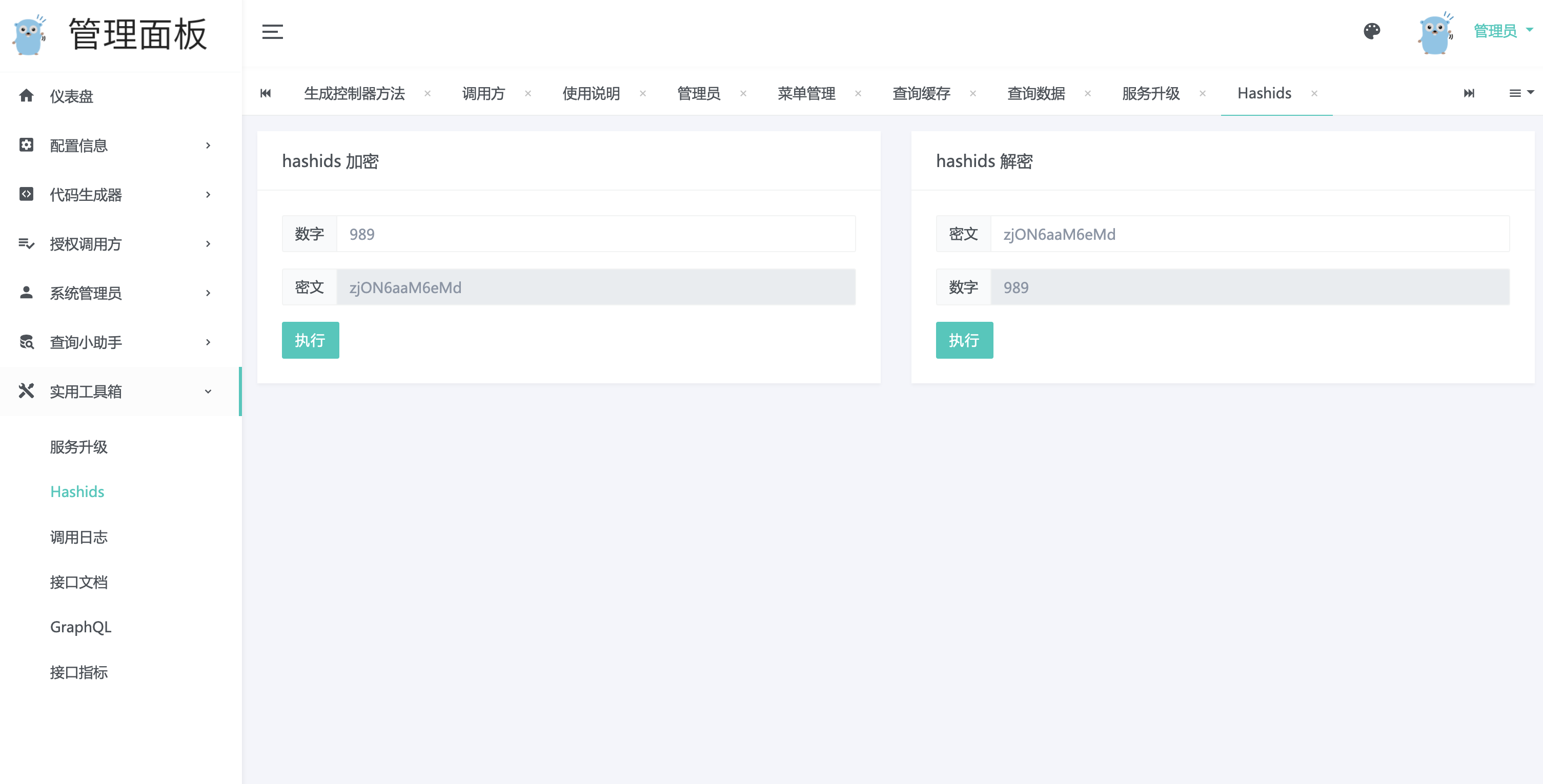
Task: Expand the 系统管理员 menu chevron
Action: (208, 292)
